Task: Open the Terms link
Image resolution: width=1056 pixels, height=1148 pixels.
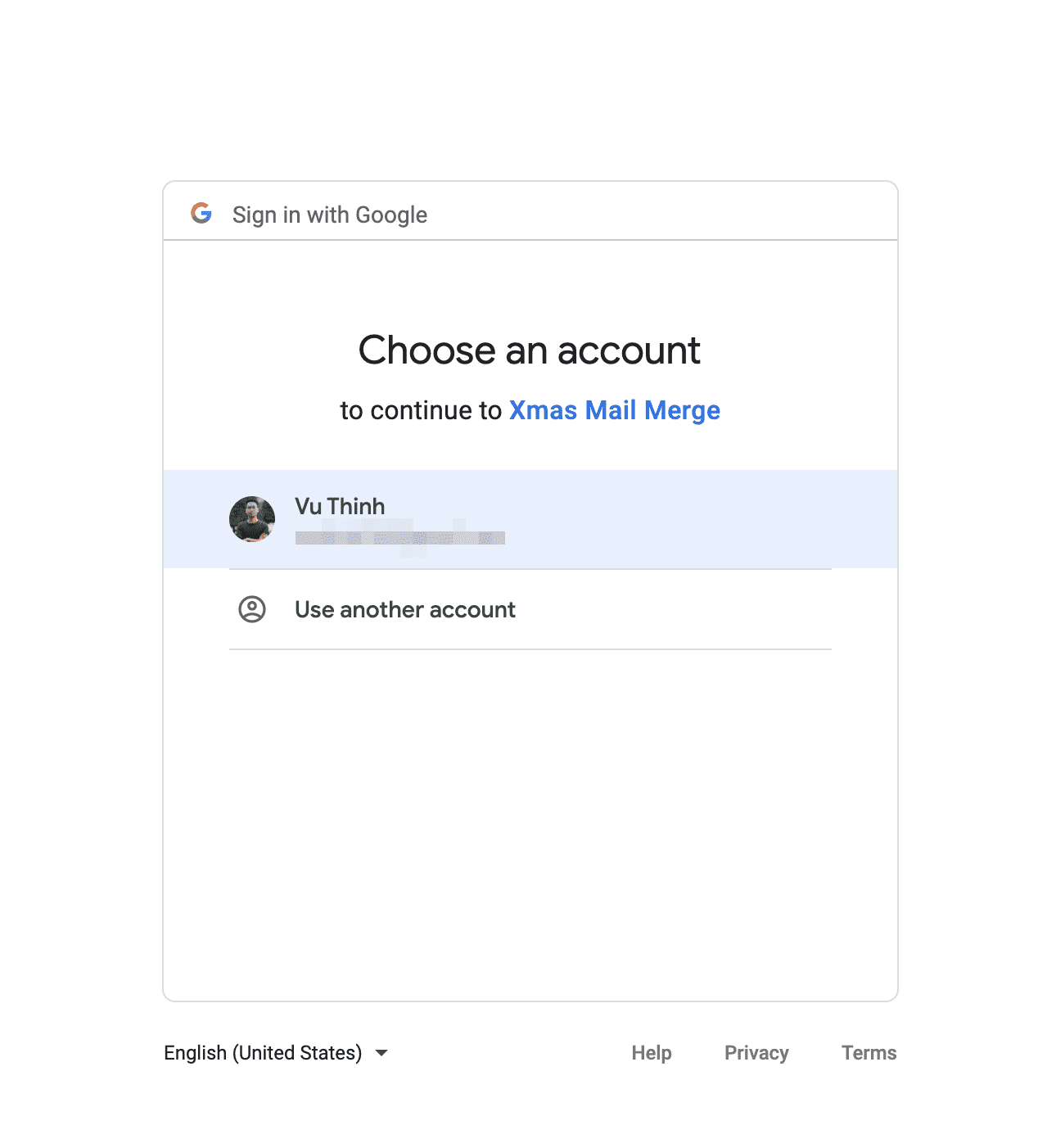Action: pos(868,1053)
